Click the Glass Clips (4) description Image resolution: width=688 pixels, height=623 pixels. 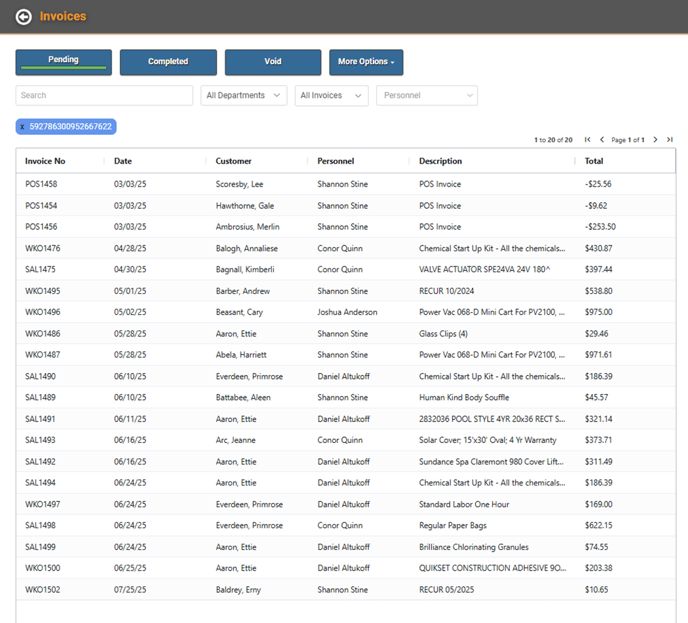[443, 333]
